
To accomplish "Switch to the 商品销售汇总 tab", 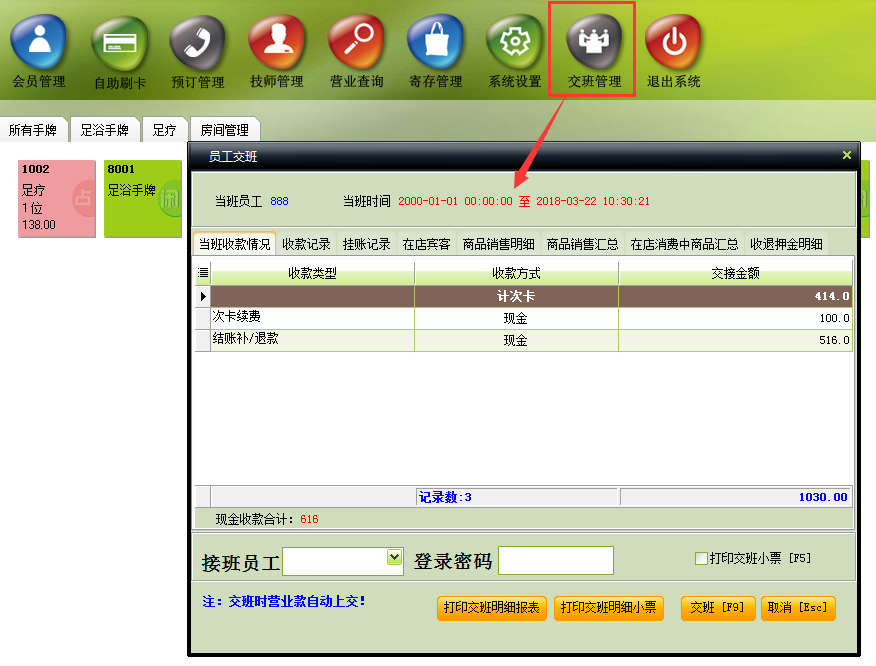I will click(582, 244).
